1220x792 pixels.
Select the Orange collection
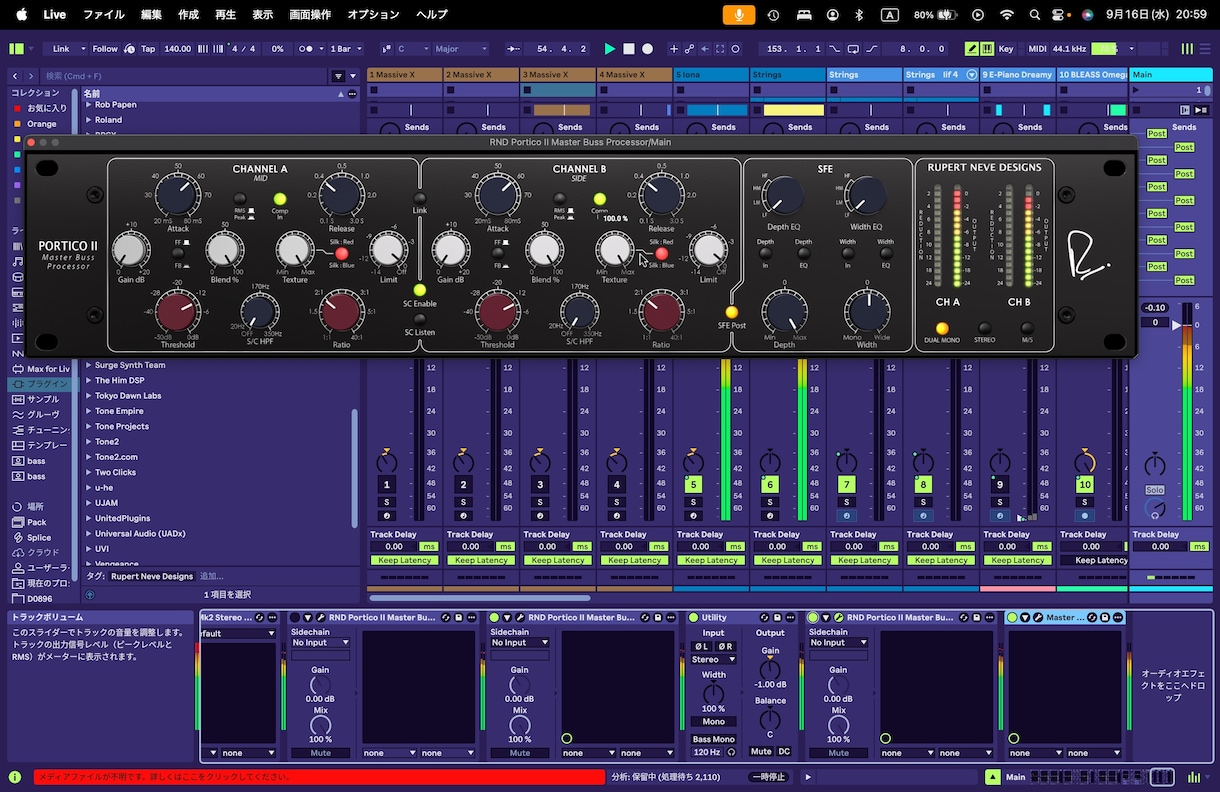pos(41,124)
